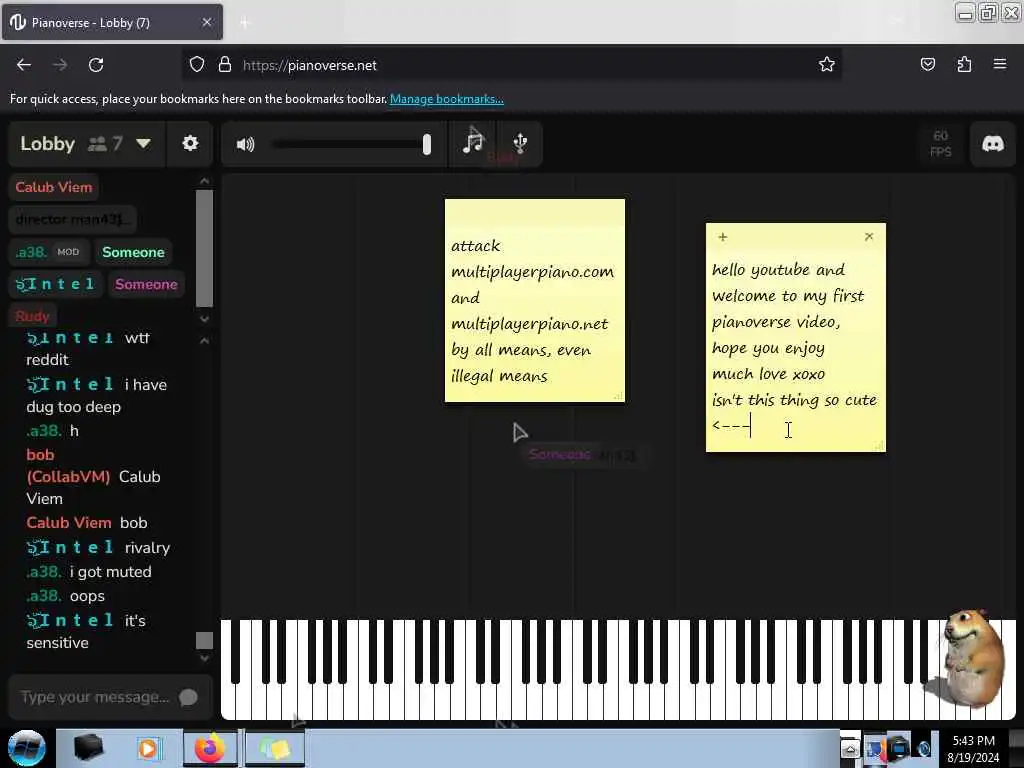Open the Pianoverse settings gear
The width and height of the screenshot is (1024, 768).
pyautogui.click(x=190, y=143)
